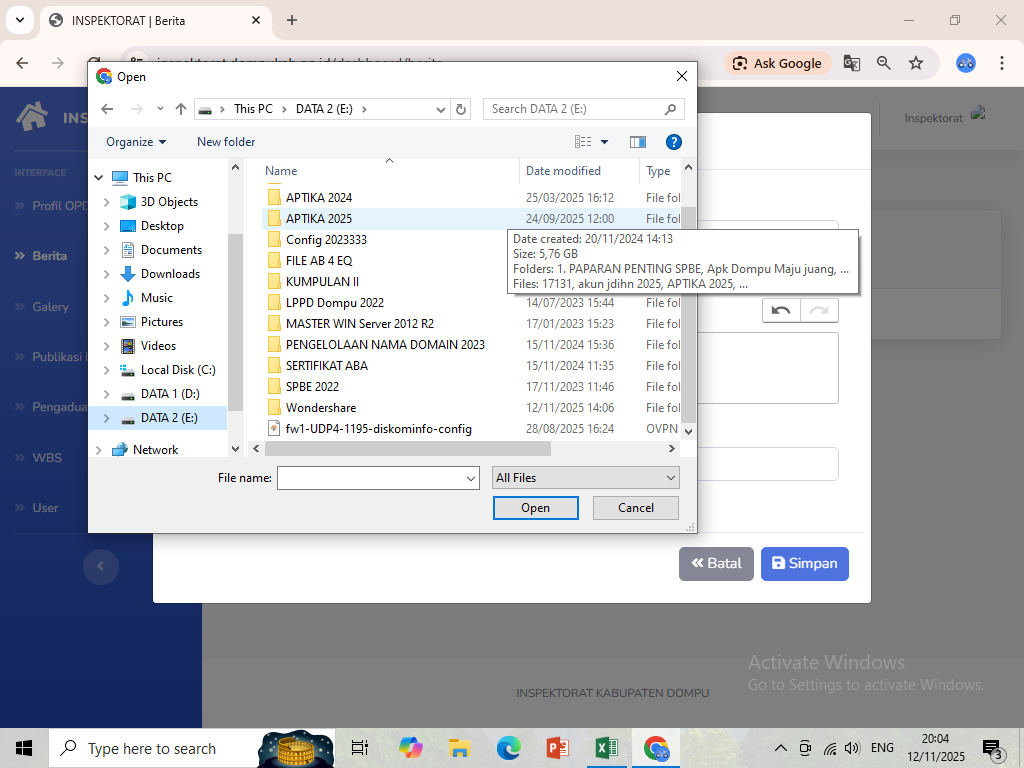This screenshot has width=1024, height=768.
Task: Click the Up one level arrow icon
Action: (181, 109)
